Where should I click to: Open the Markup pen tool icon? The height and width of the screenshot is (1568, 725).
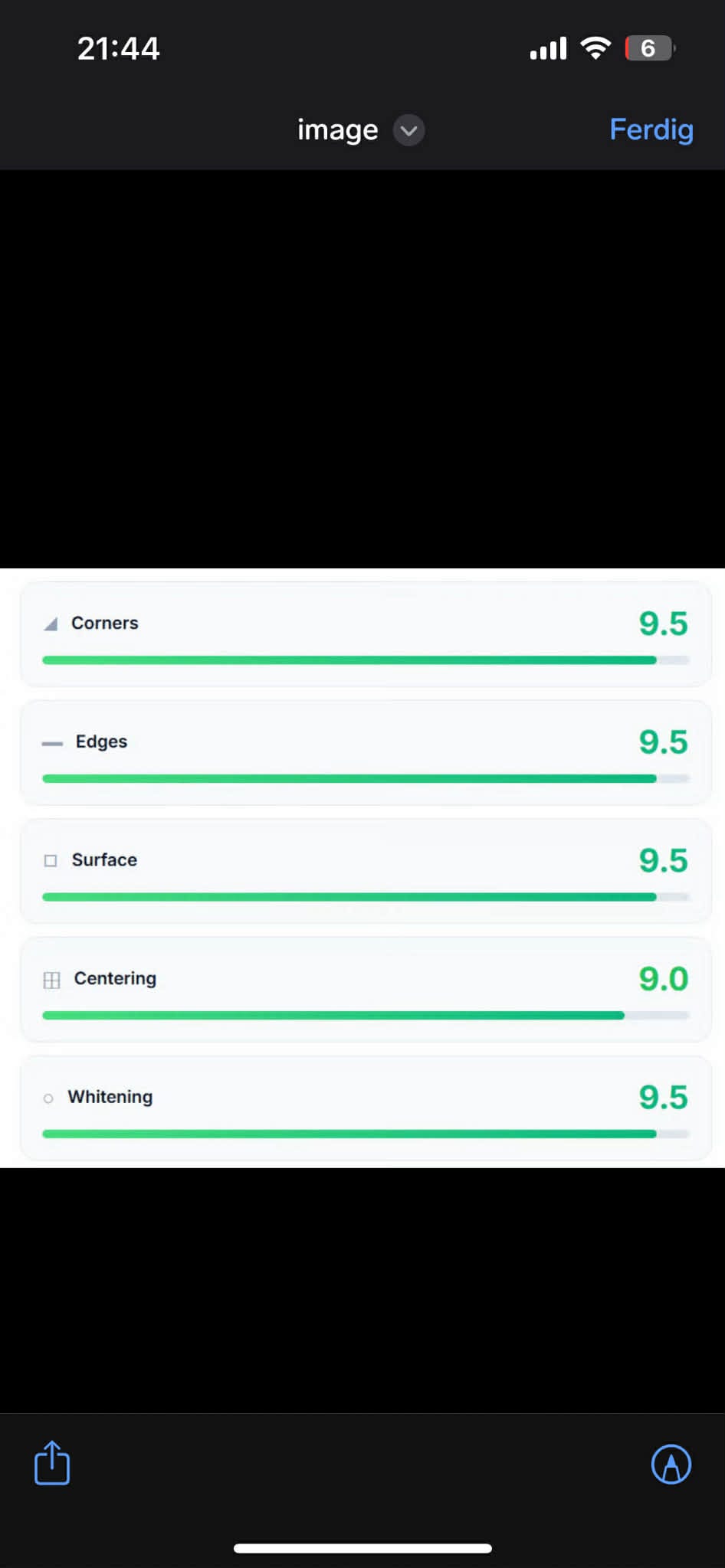pyautogui.click(x=671, y=1465)
